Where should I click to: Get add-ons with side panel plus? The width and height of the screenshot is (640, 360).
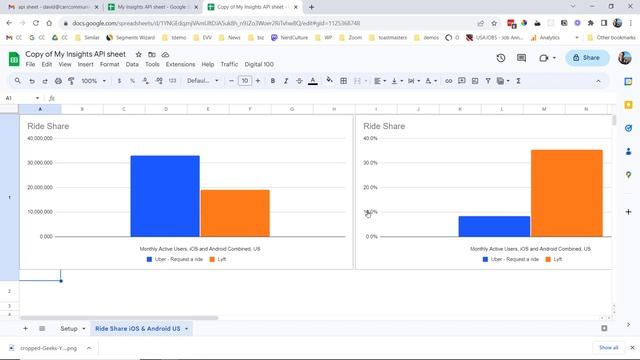pos(629,212)
